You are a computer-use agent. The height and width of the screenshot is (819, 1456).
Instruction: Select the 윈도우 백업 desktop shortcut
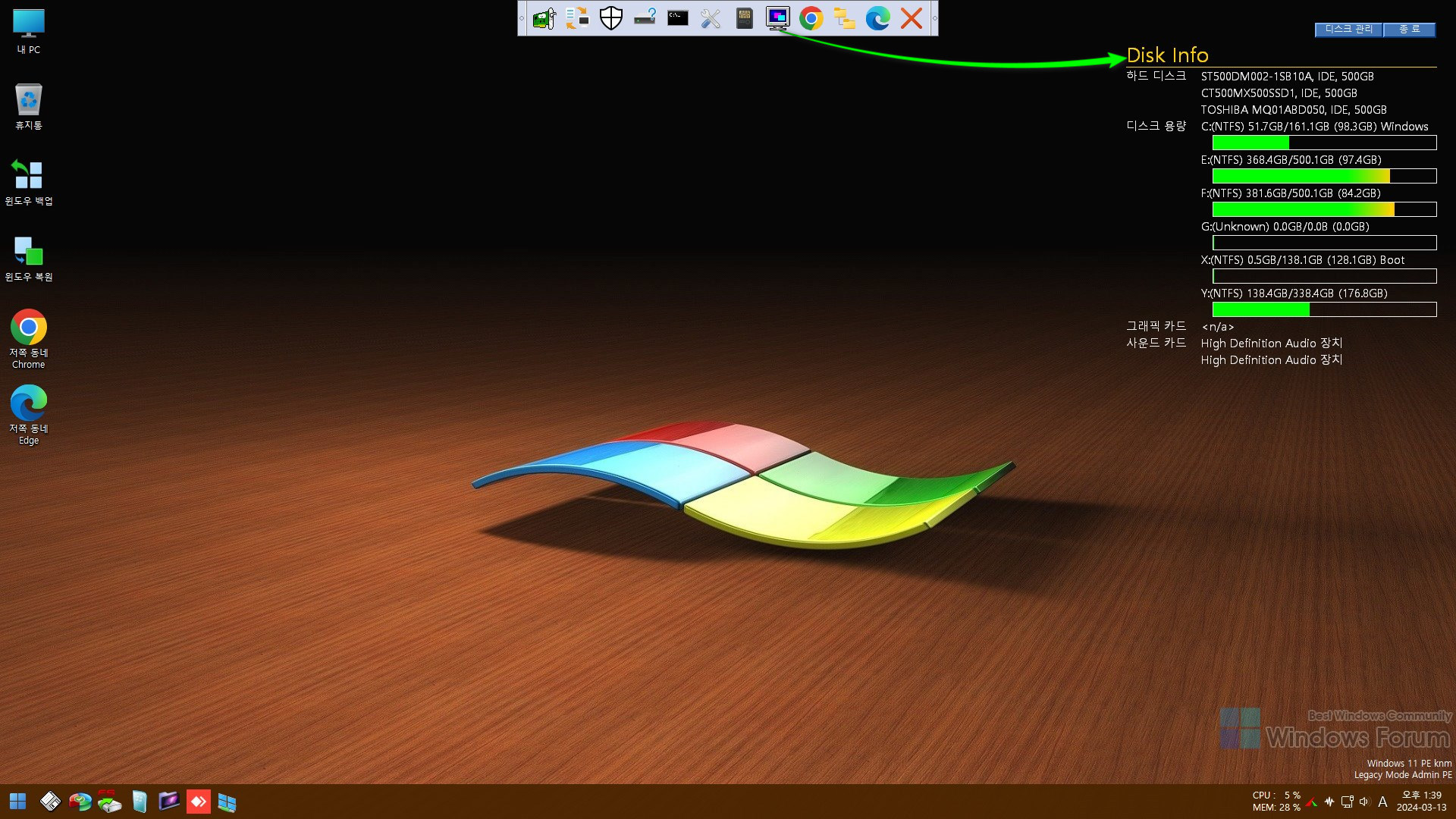(x=29, y=183)
